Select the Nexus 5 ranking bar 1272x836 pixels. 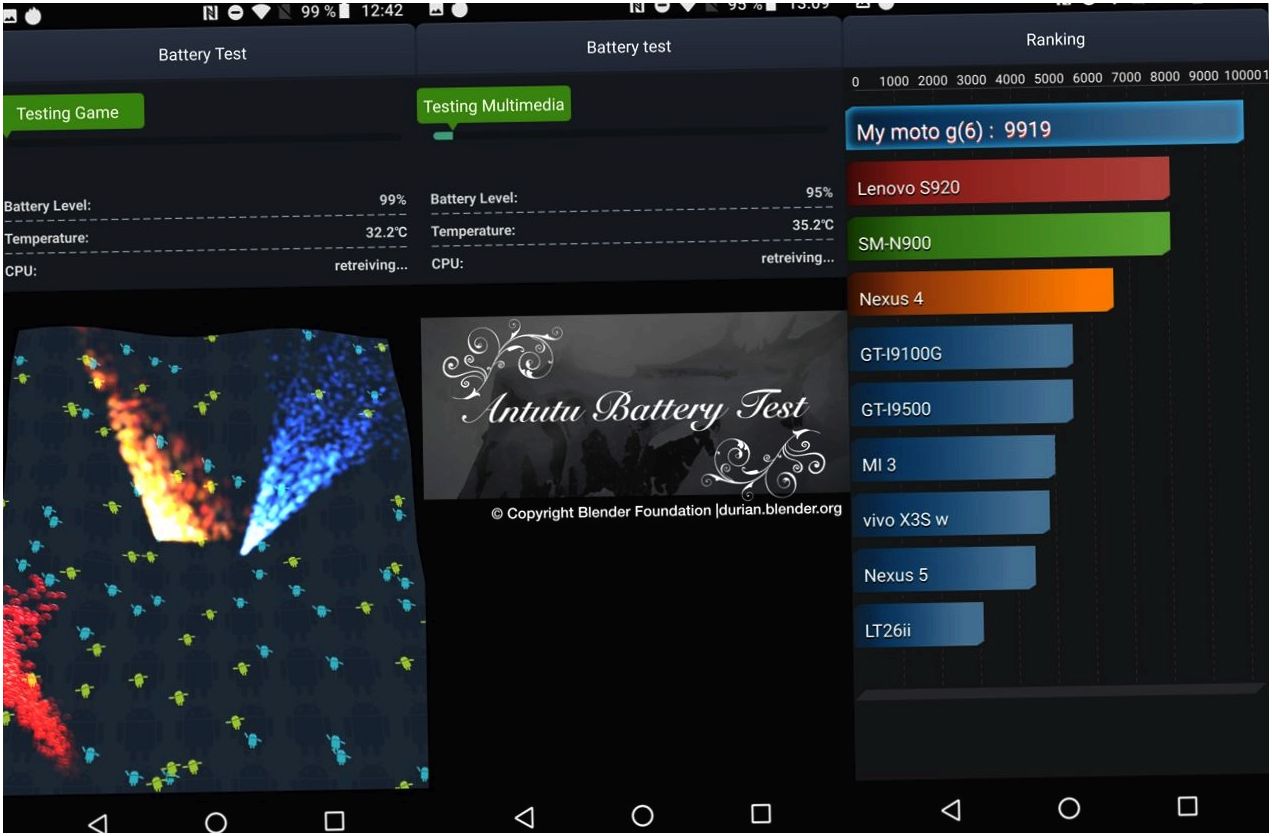click(x=945, y=572)
